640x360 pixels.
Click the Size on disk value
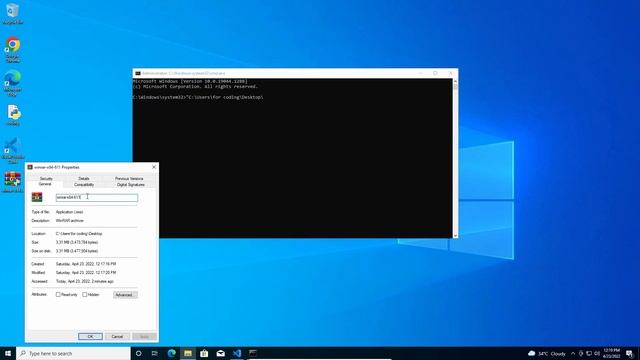77,251
